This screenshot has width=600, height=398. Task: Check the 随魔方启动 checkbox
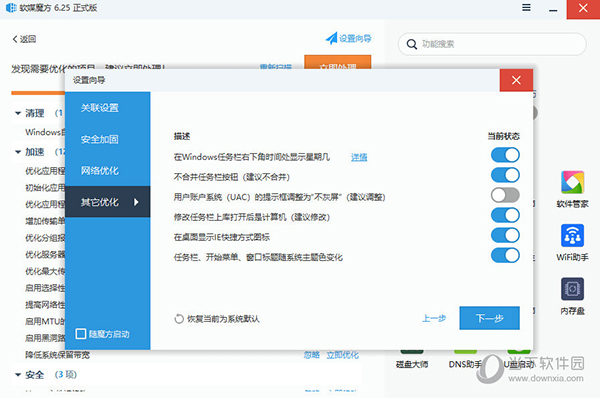pyautogui.click(x=81, y=334)
